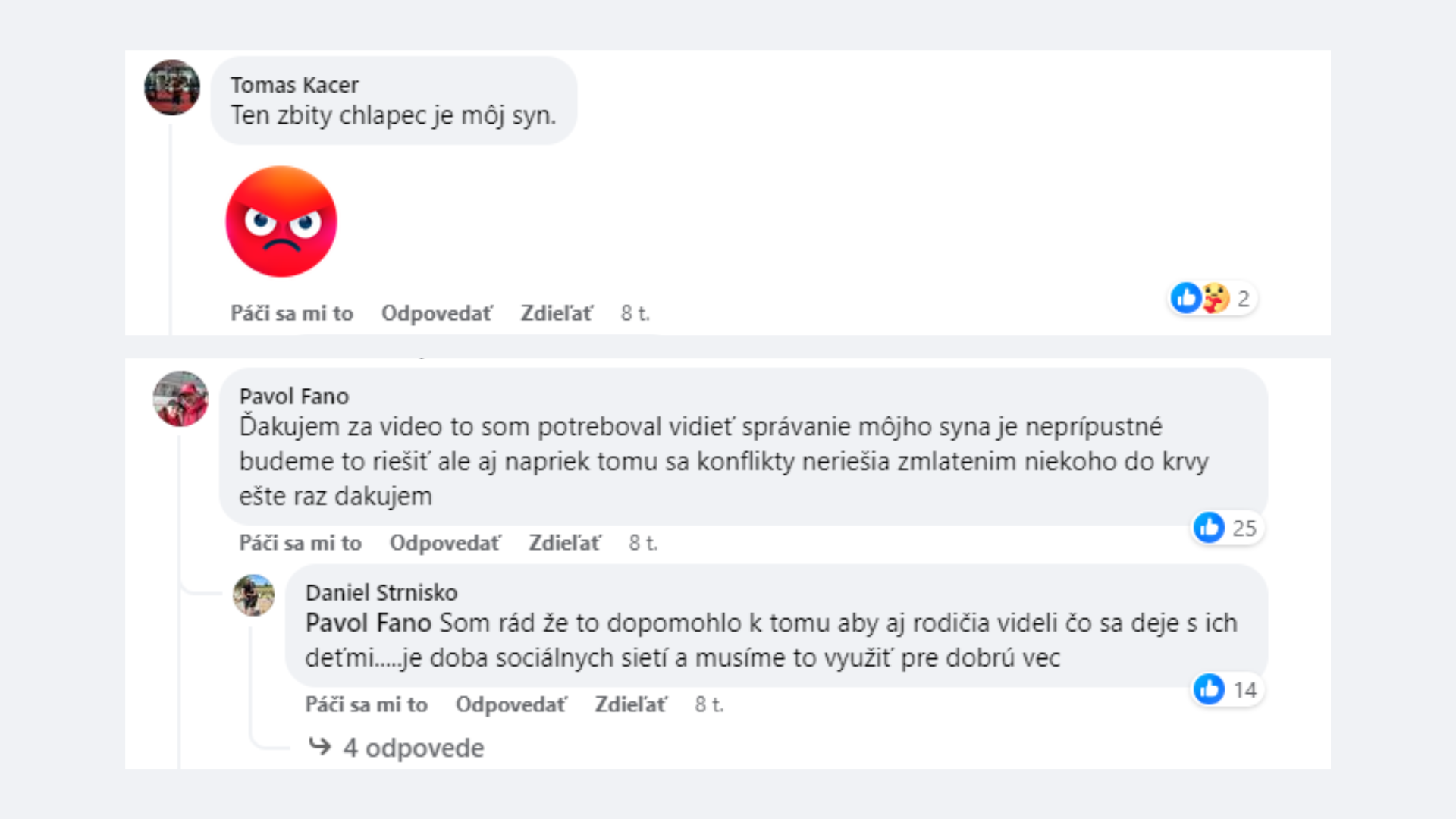Open Tomas Kacer's profile name link
1456x819 pixels.
(x=294, y=85)
